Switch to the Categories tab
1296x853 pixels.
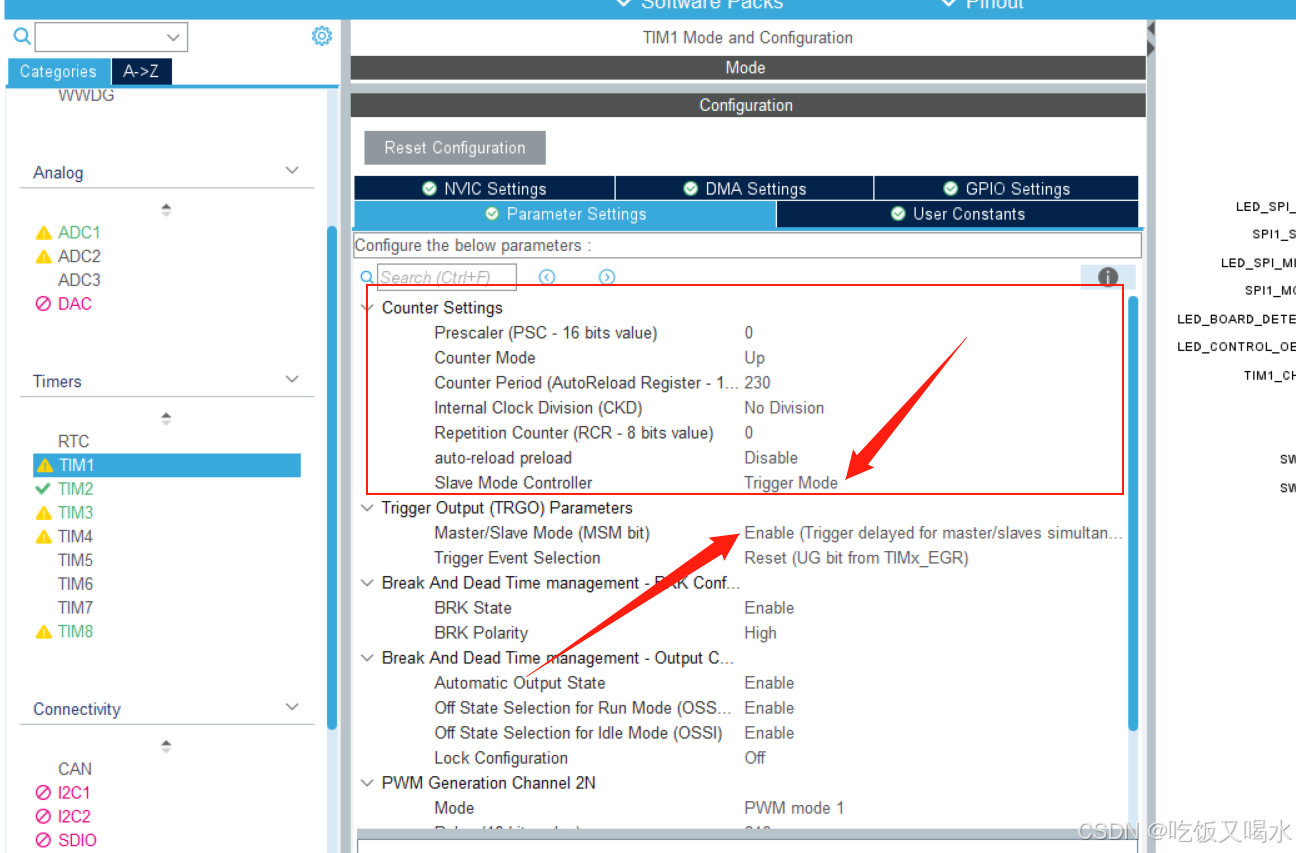point(58,72)
